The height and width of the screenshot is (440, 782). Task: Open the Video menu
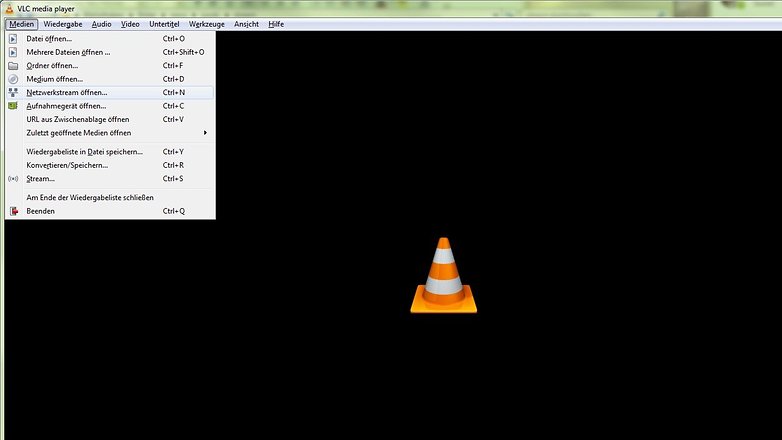click(130, 24)
